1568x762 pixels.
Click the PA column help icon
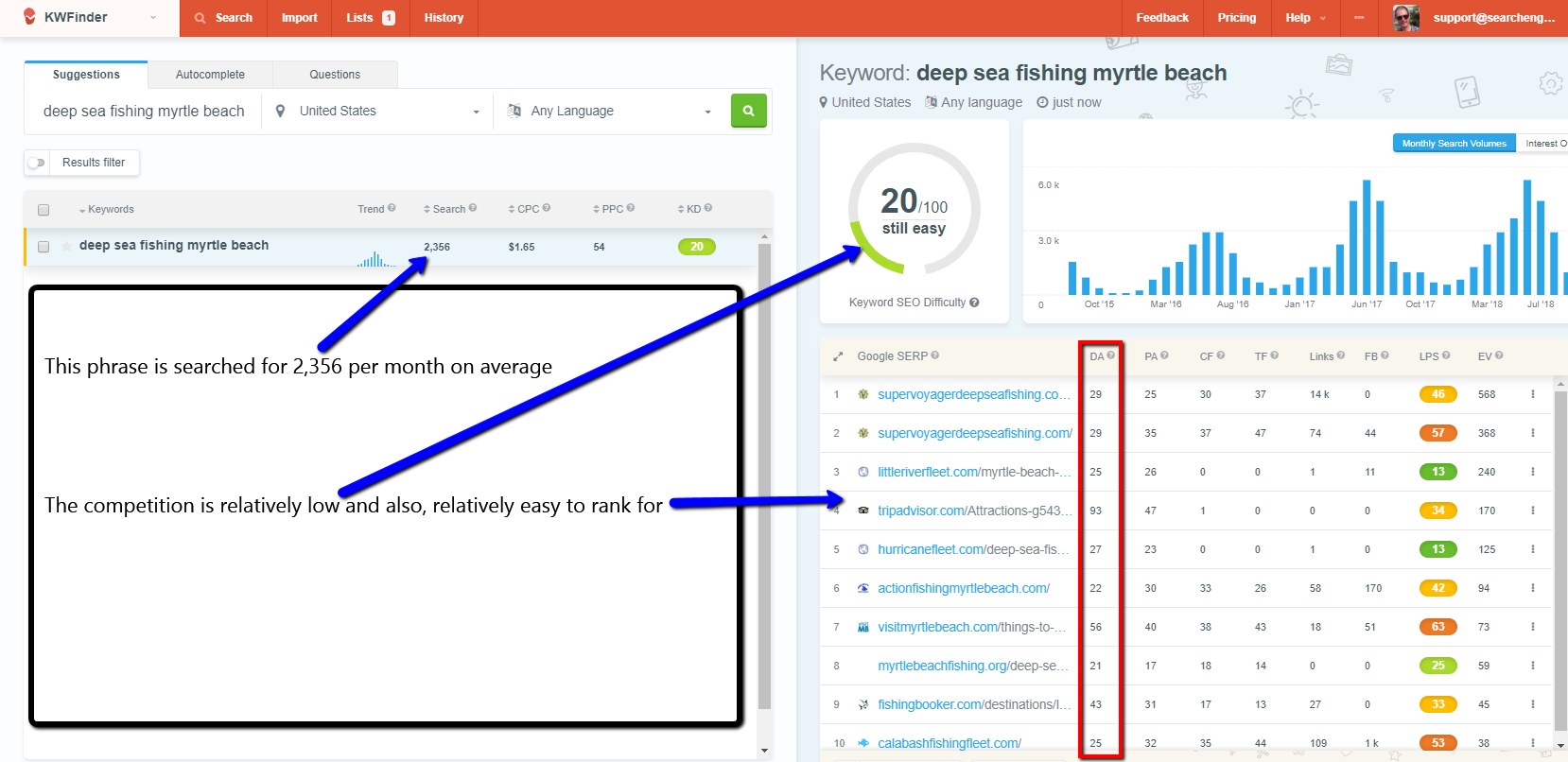pyautogui.click(x=1164, y=355)
